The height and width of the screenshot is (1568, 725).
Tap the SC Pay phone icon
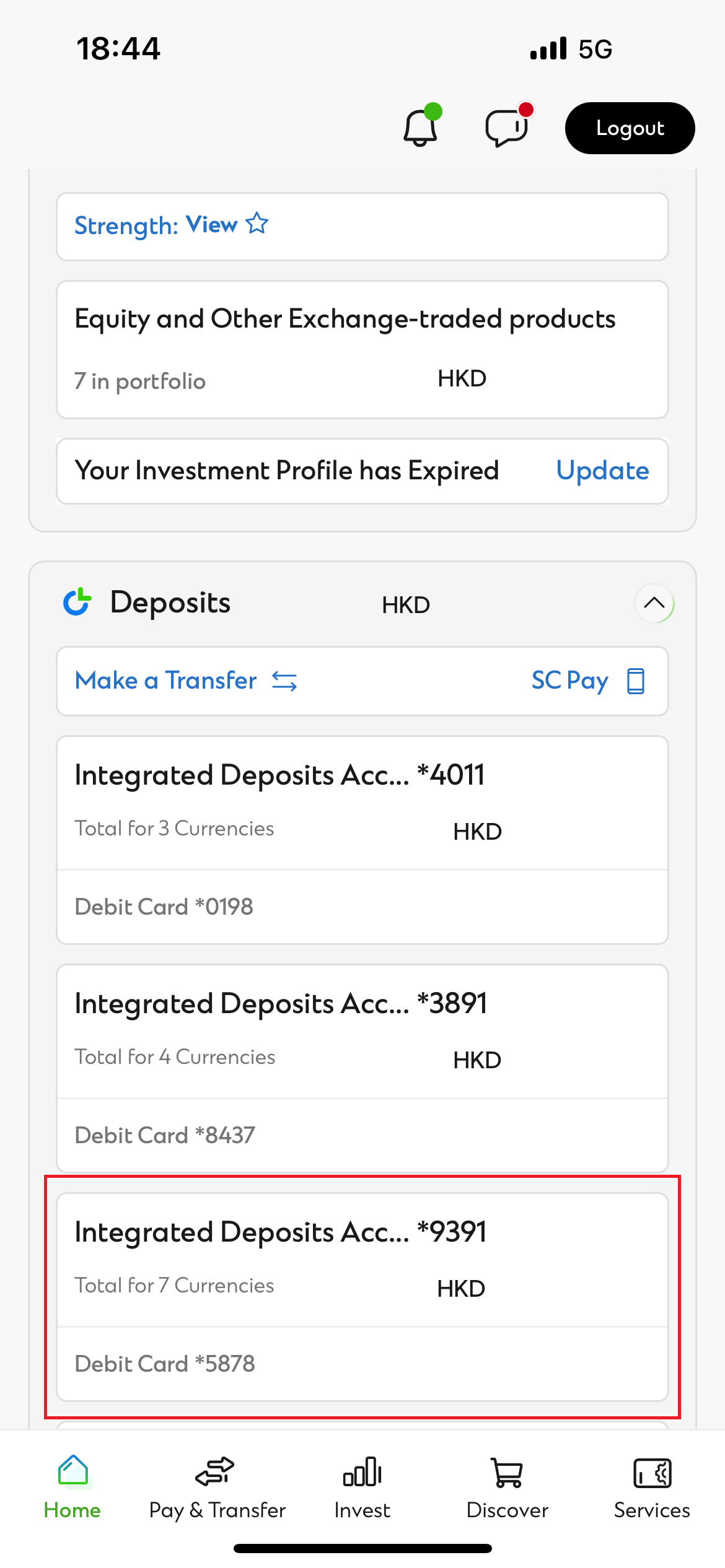point(636,681)
